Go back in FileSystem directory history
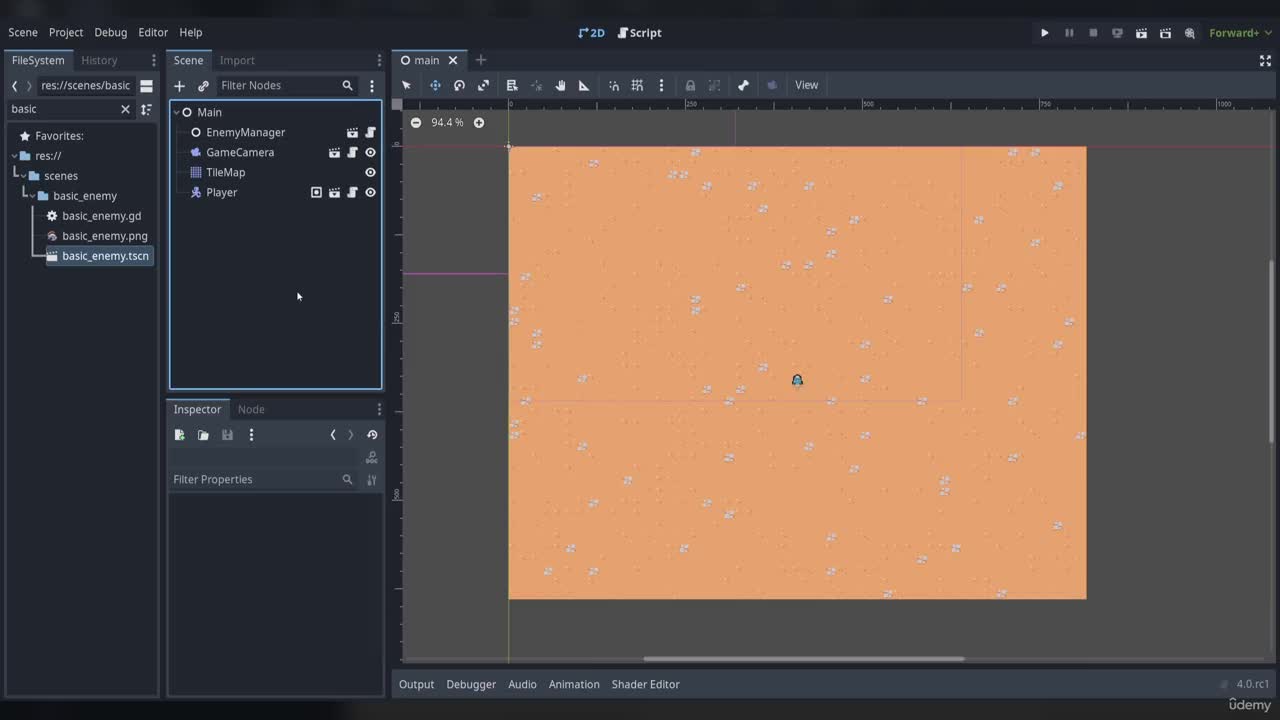This screenshot has width=1280, height=720. point(14,86)
